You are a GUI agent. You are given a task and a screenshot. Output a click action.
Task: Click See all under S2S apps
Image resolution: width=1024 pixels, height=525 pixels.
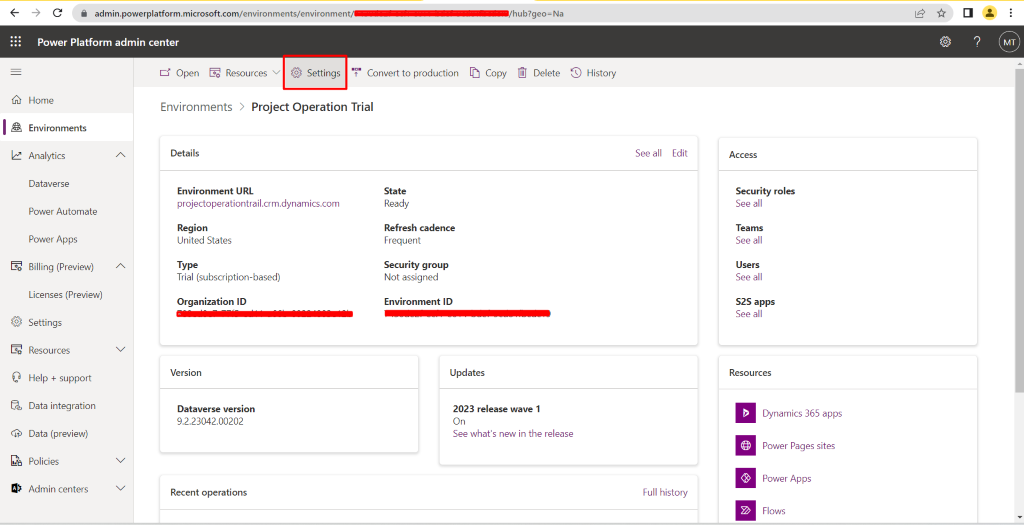(x=748, y=314)
